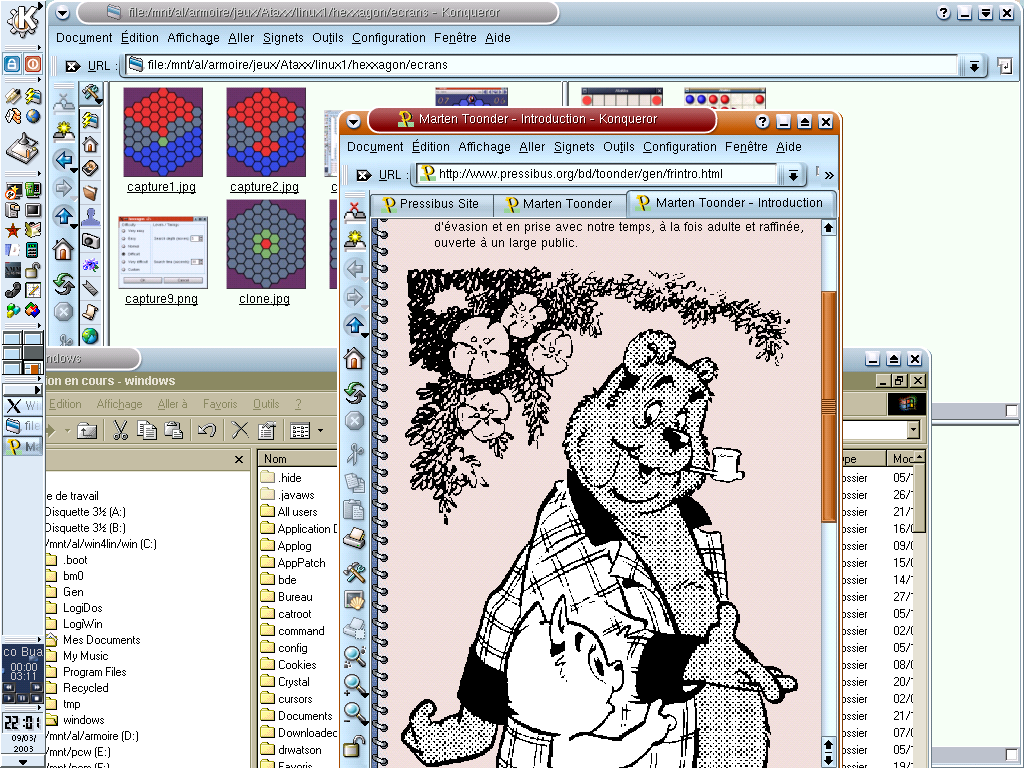Click the padlock security icon in toolbar
This screenshot has width=1024, height=768.
coord(354,746)
